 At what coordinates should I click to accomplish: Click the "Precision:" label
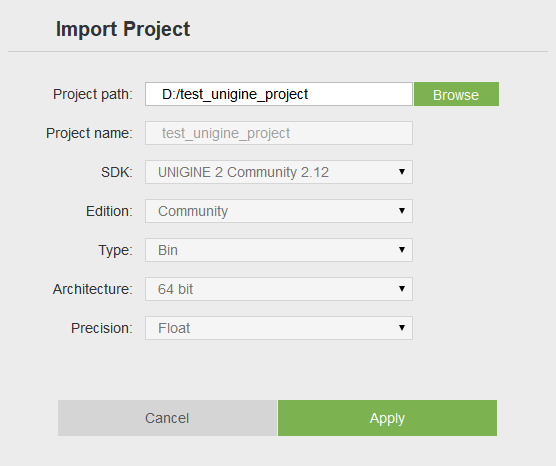point(102,328)
